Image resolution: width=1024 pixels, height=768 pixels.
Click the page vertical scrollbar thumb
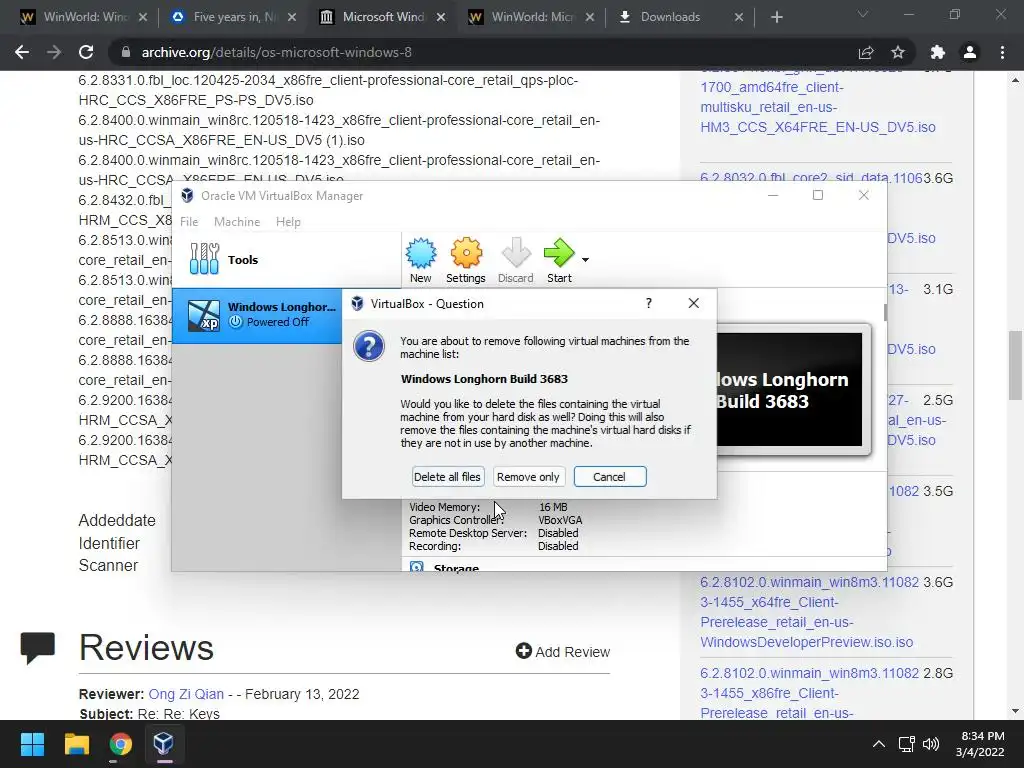1015,365
